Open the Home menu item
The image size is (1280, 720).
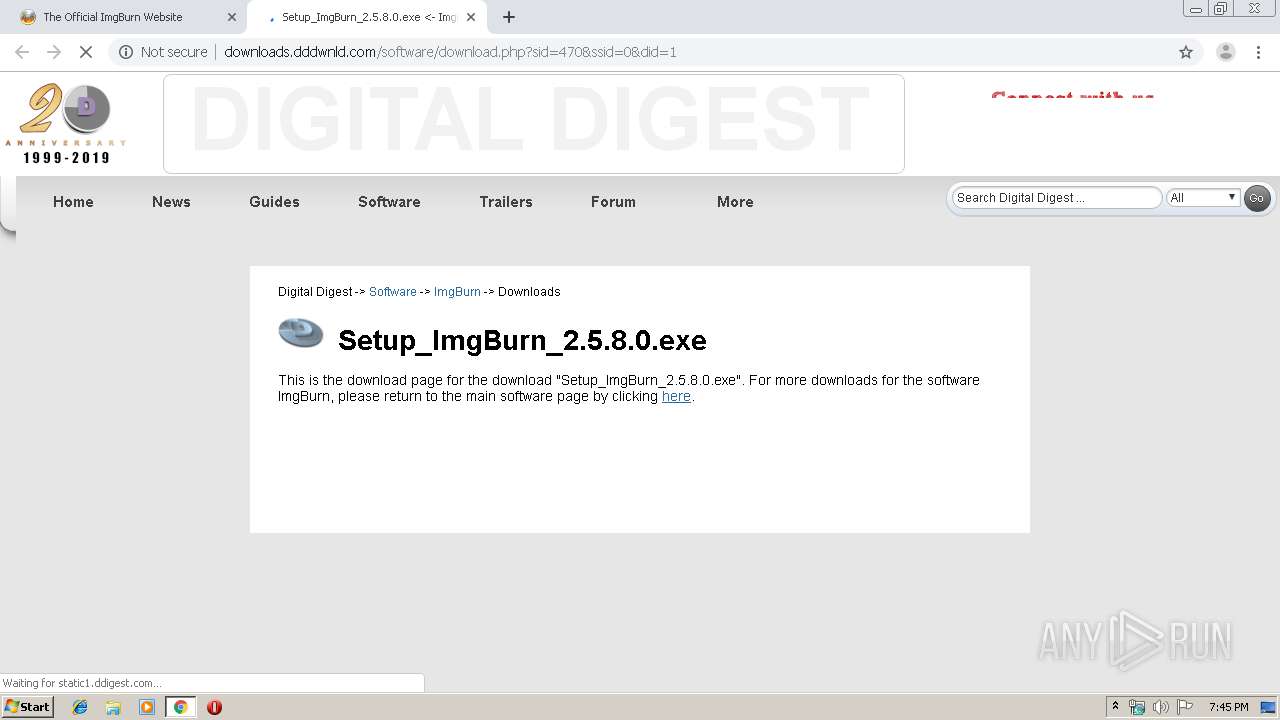pyautogui.click(x=73, y=202)
